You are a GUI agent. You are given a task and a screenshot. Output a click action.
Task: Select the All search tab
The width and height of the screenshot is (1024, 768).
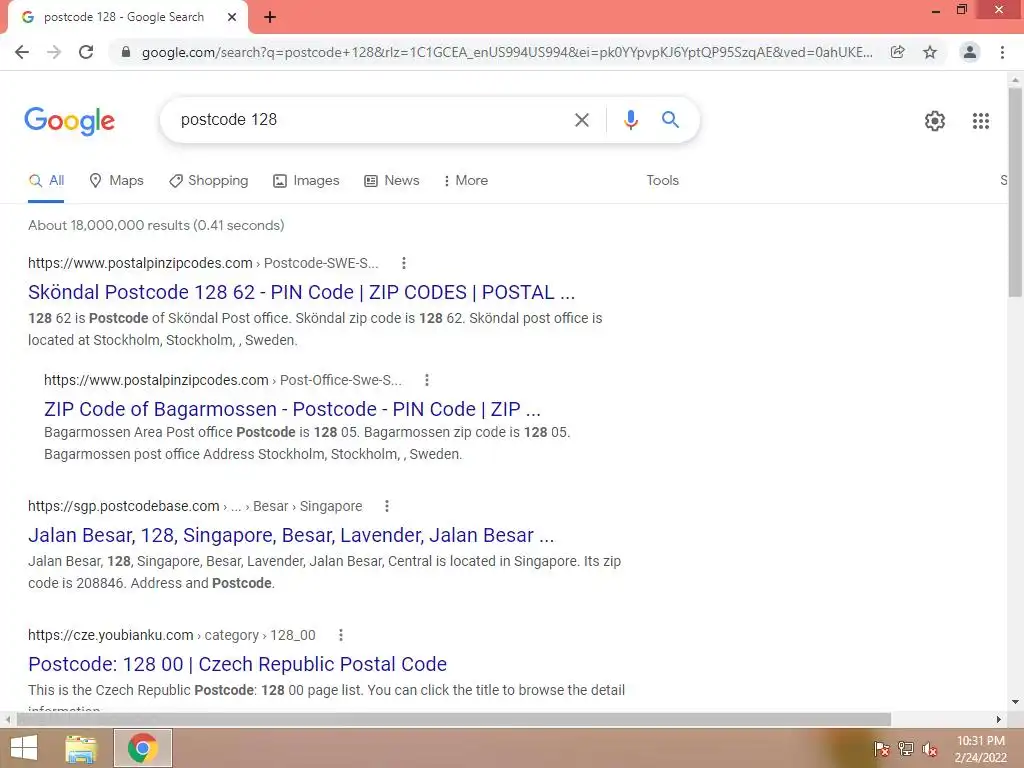pyautogui.click(x=46, y=181)
